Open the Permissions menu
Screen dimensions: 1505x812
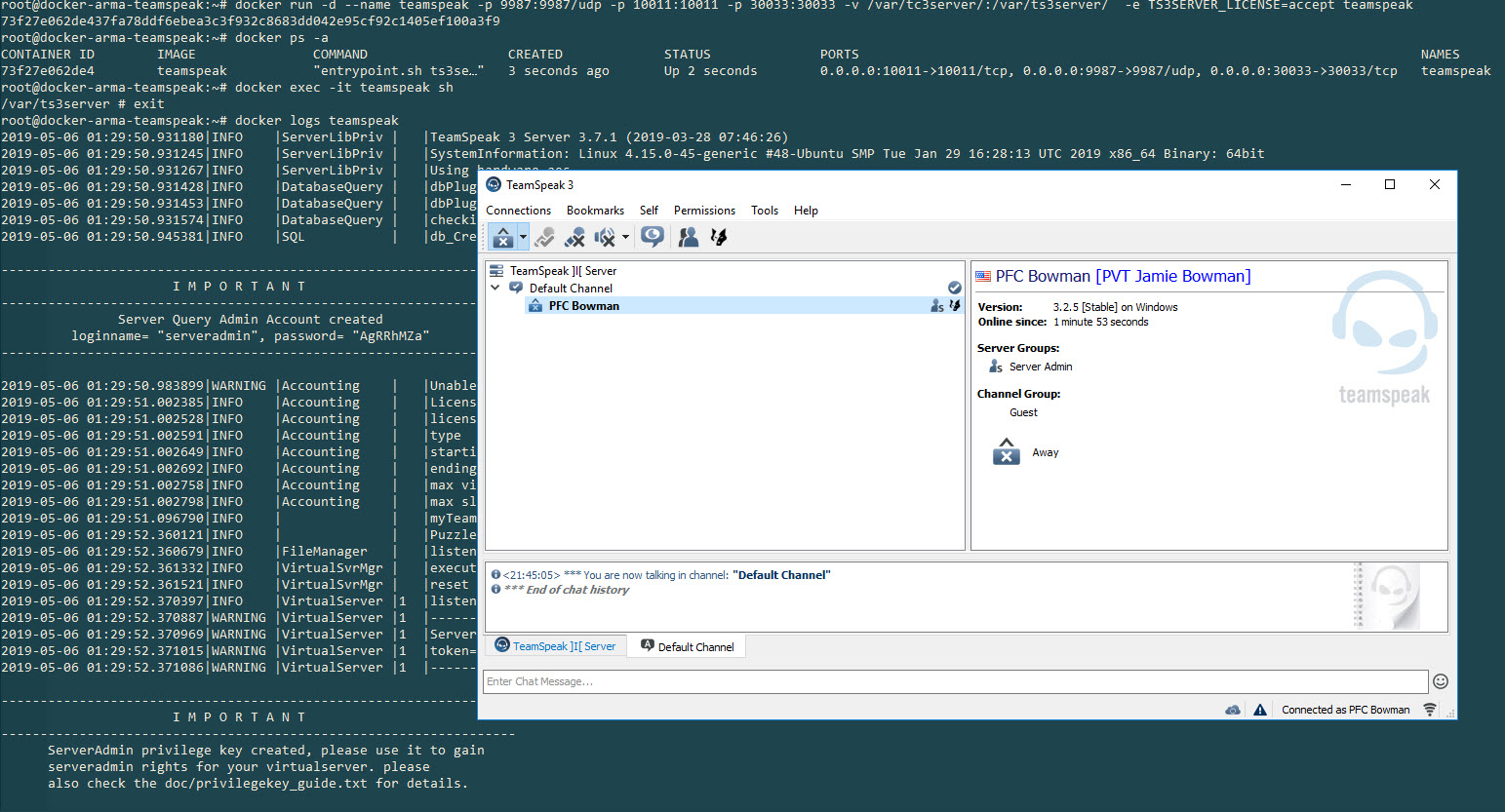point(704,211)
